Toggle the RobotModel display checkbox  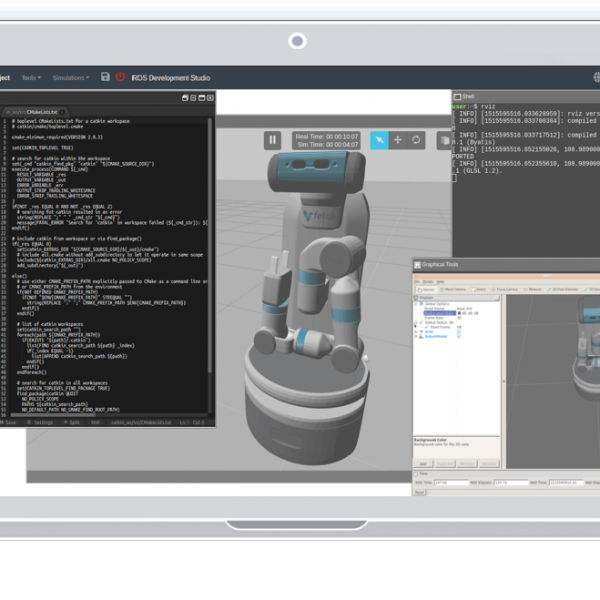[459, 336]
